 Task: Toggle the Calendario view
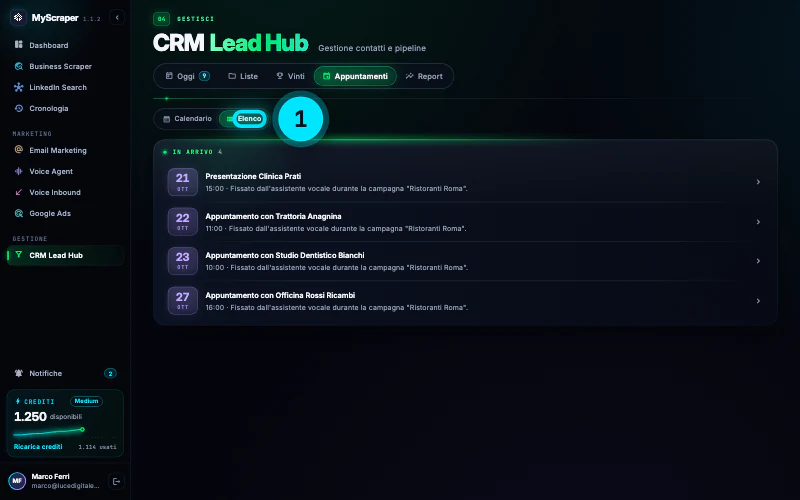[187, 118]
